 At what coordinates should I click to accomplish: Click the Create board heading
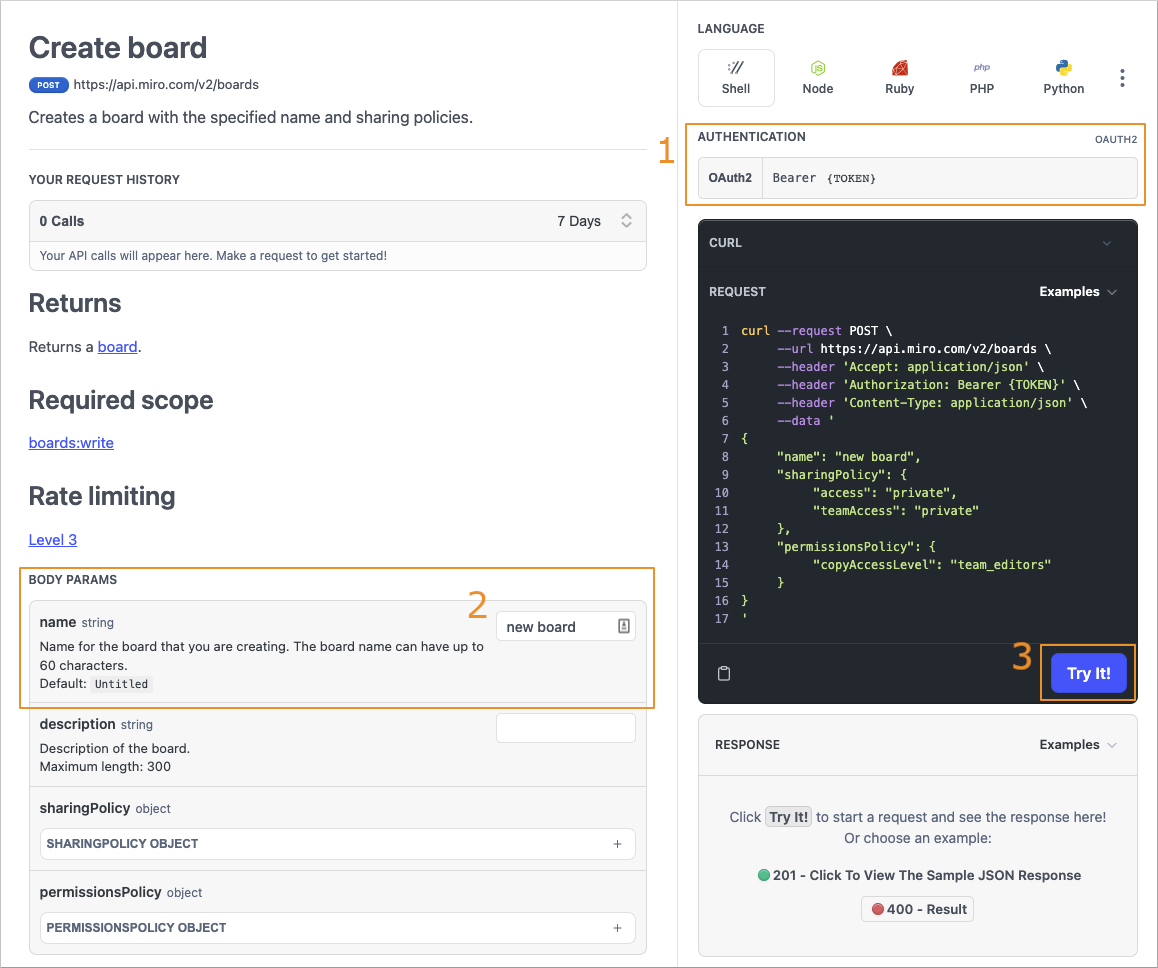tap(118, 48)
